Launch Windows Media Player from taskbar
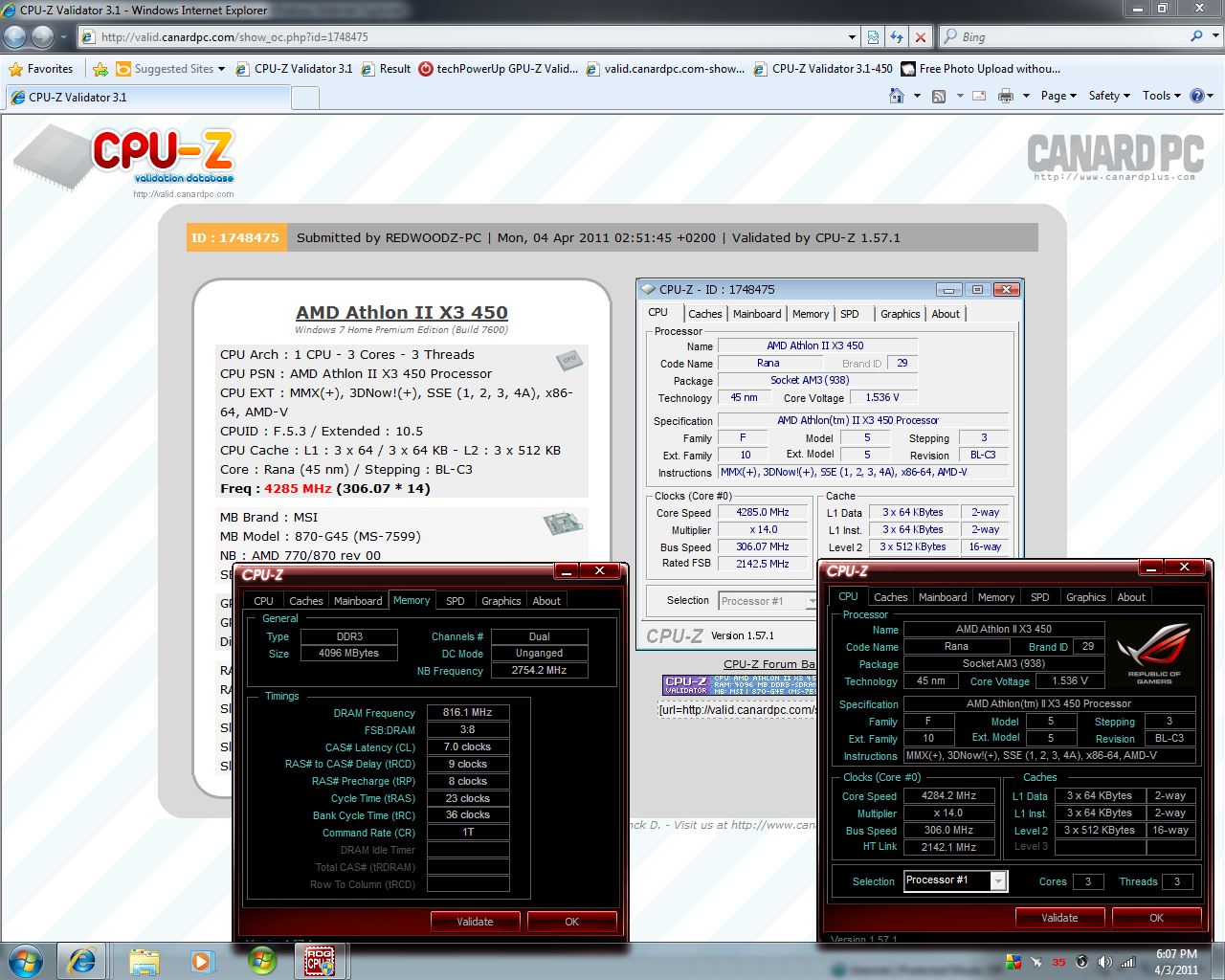 tap(202, 960)
